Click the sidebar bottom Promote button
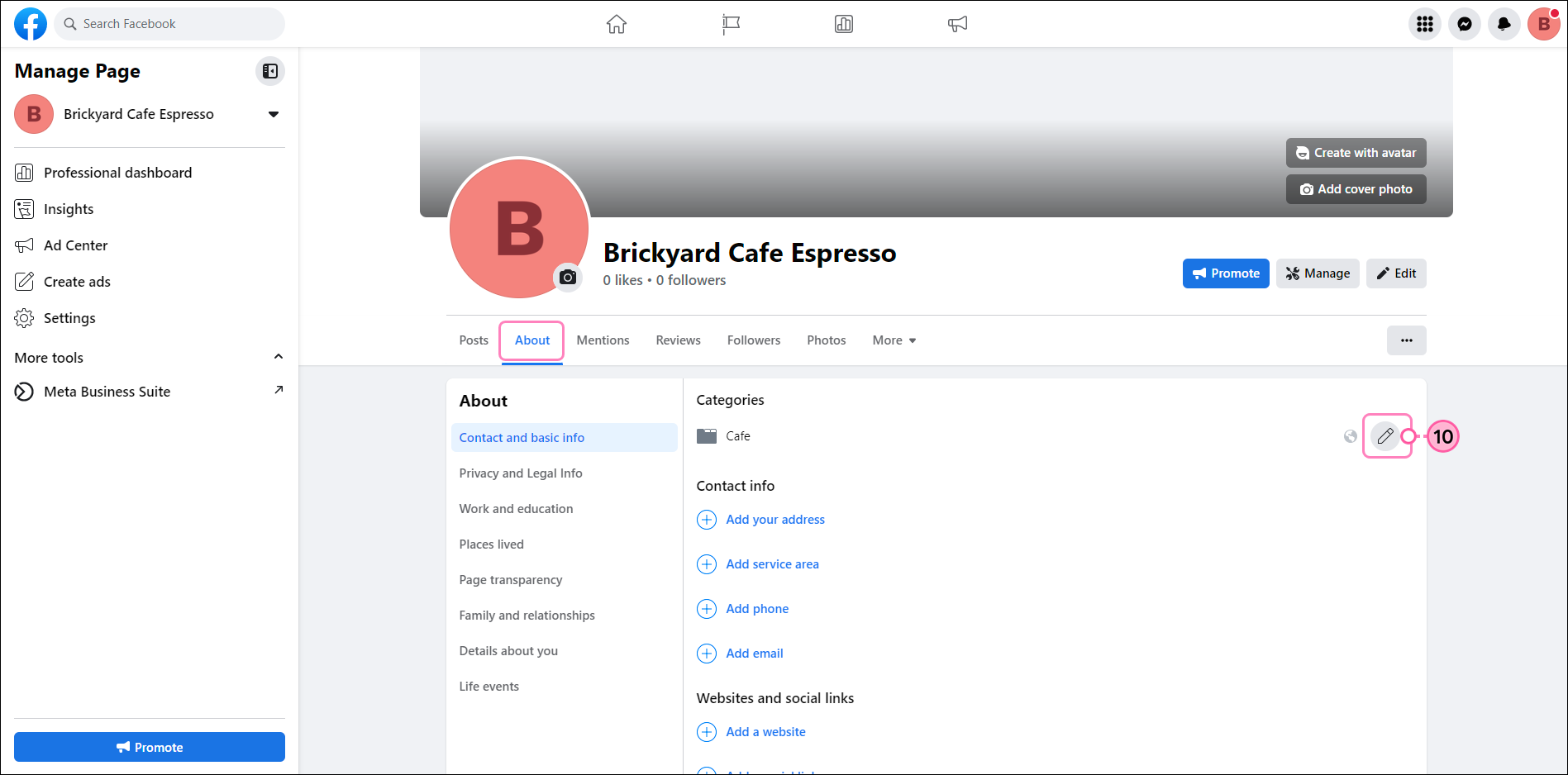This screenshot has width=1568, height=775. click(150, 747)
